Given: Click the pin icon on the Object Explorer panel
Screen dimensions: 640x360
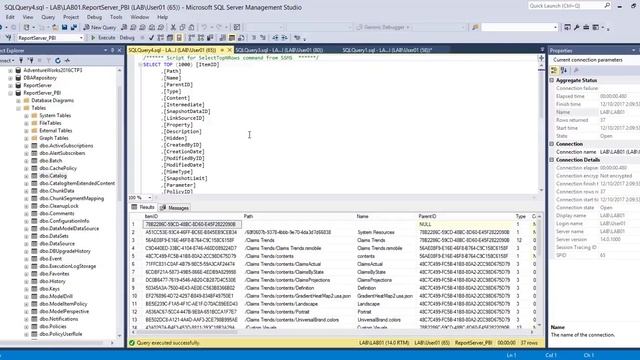Looking at the screenshot, I should click(113, 50).
